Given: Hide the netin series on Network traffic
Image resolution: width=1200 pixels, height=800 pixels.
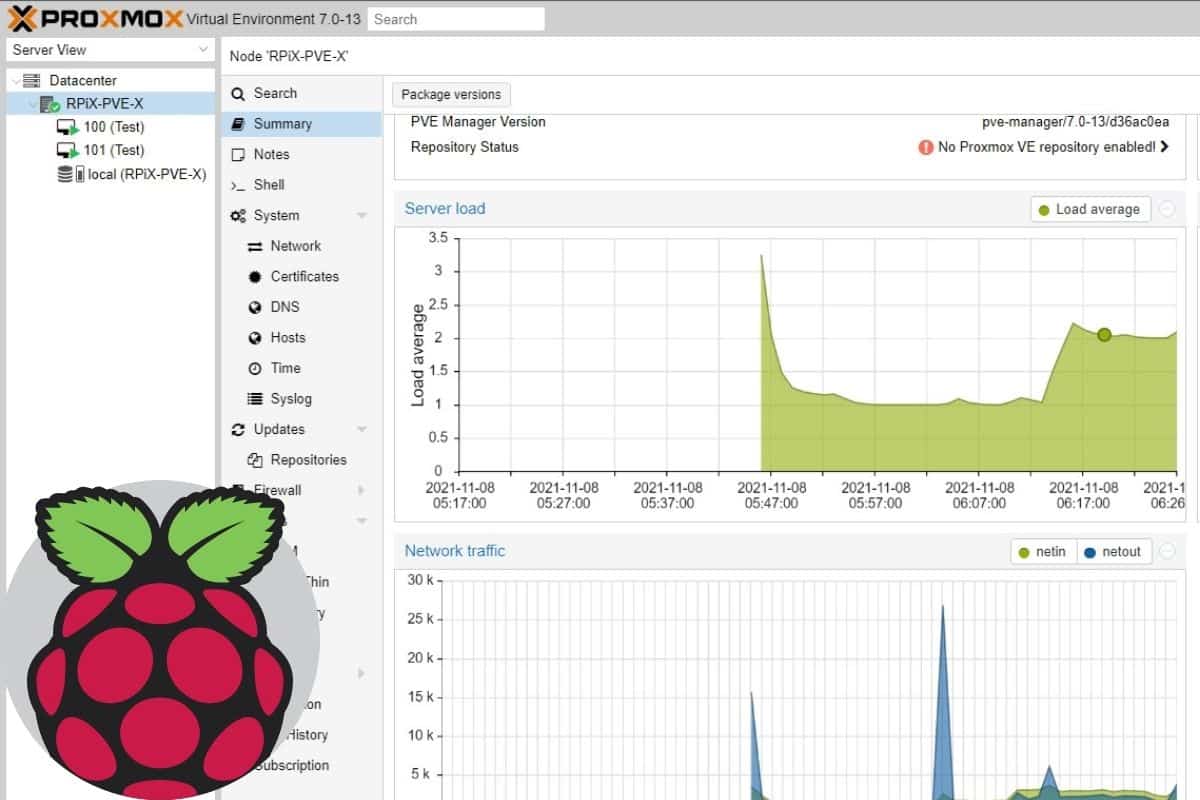Looking at the screenshot, I should tap(1042, 551).
